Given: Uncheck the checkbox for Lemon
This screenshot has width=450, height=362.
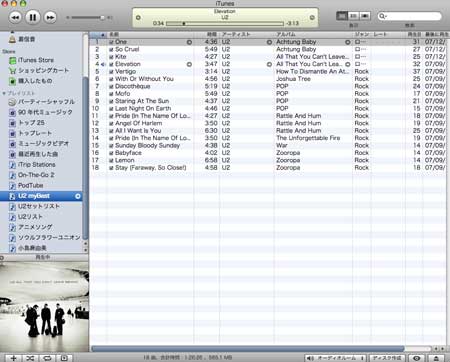Looking at the screenshot, I should [x=111, y=161].
